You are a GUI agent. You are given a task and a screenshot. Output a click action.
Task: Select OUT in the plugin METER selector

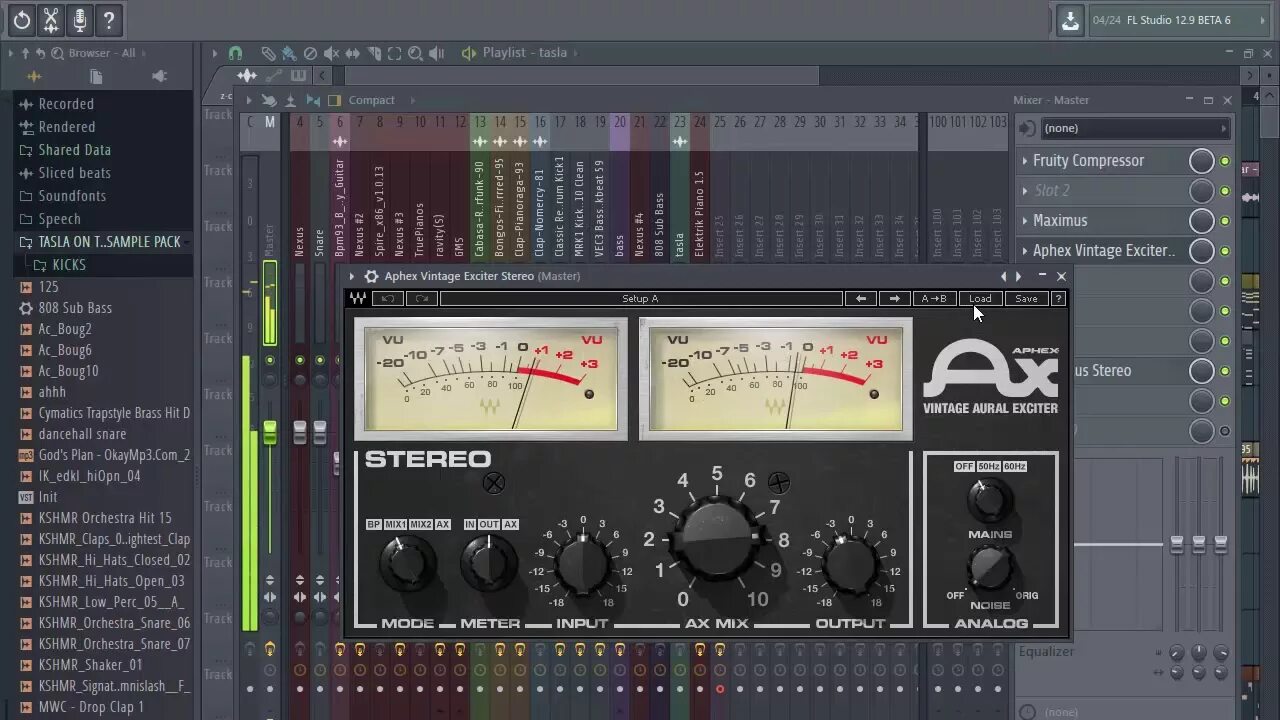pos(489,524)
